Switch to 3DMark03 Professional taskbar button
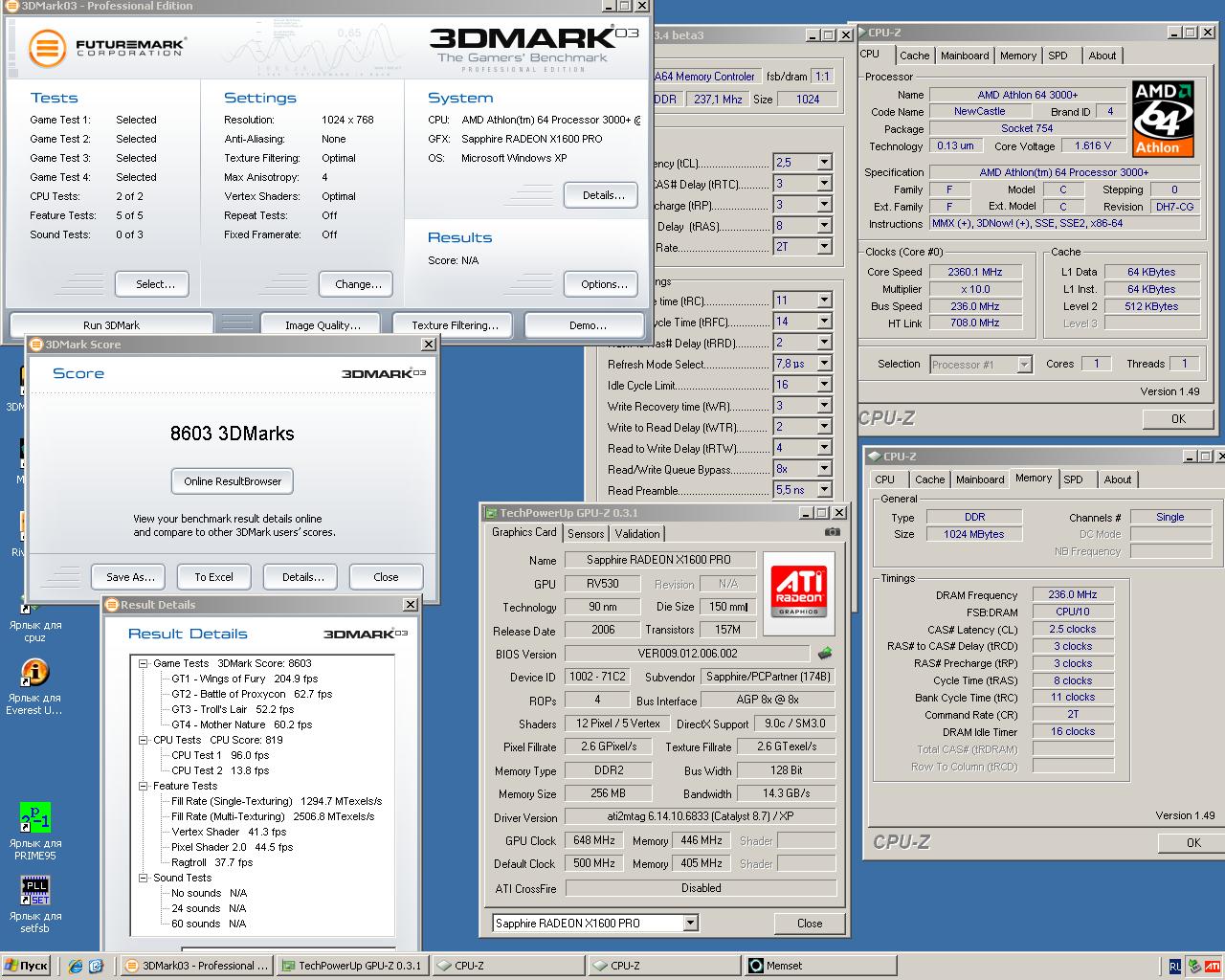The width and height of the screenshot is (1225, 980). click(196, 966)
